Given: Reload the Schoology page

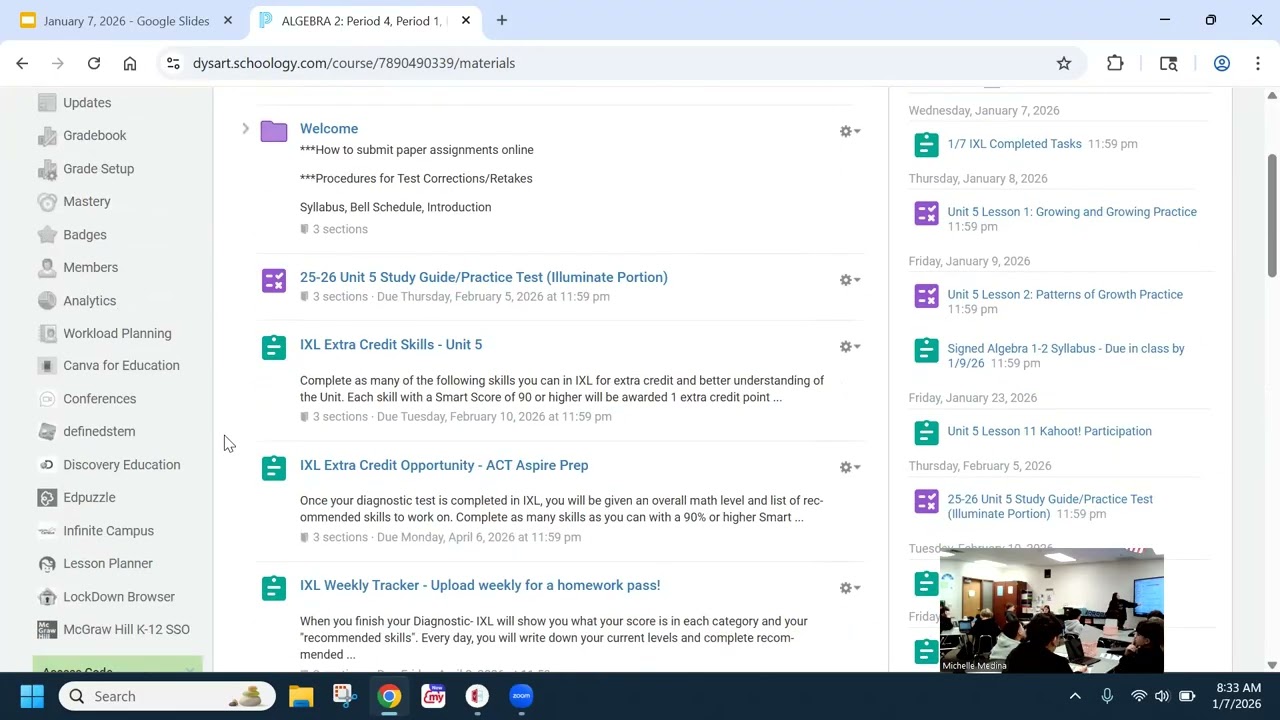Looking at the screenshot, I should click(94, 63).
